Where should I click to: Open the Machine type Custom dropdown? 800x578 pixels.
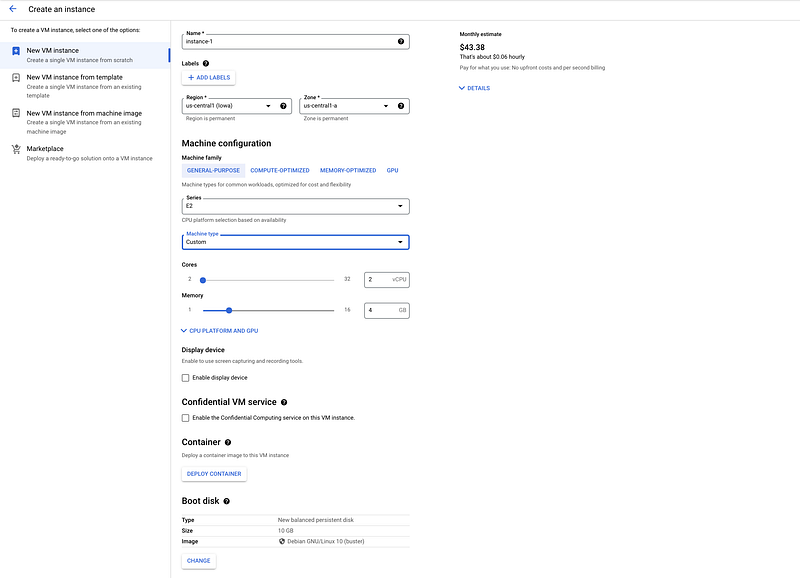[x=295, y=242]
